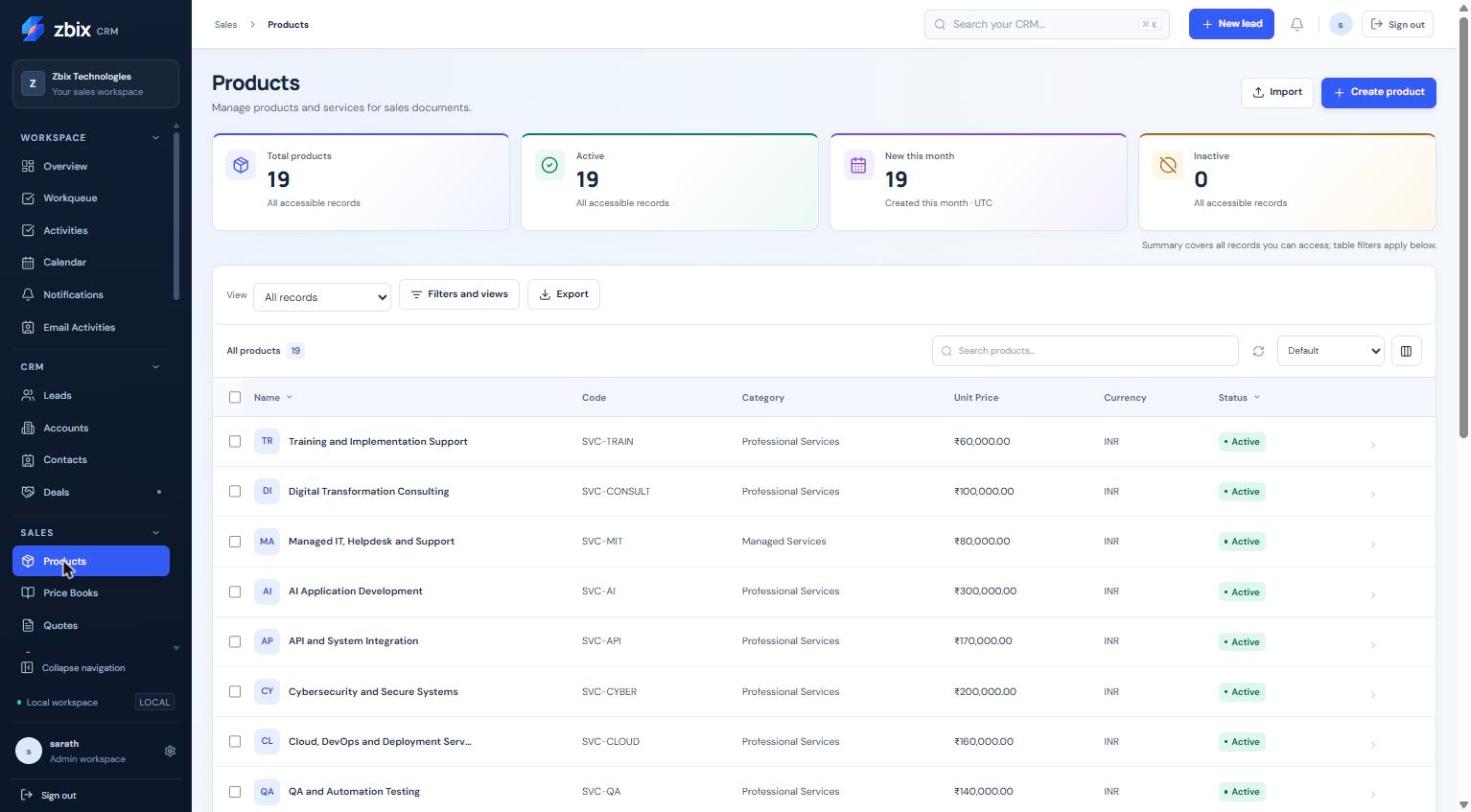Click the CY avatar for Cybersecurity and Secure Systems
This screenshot has width=1471, height=812.
[267, 691]
